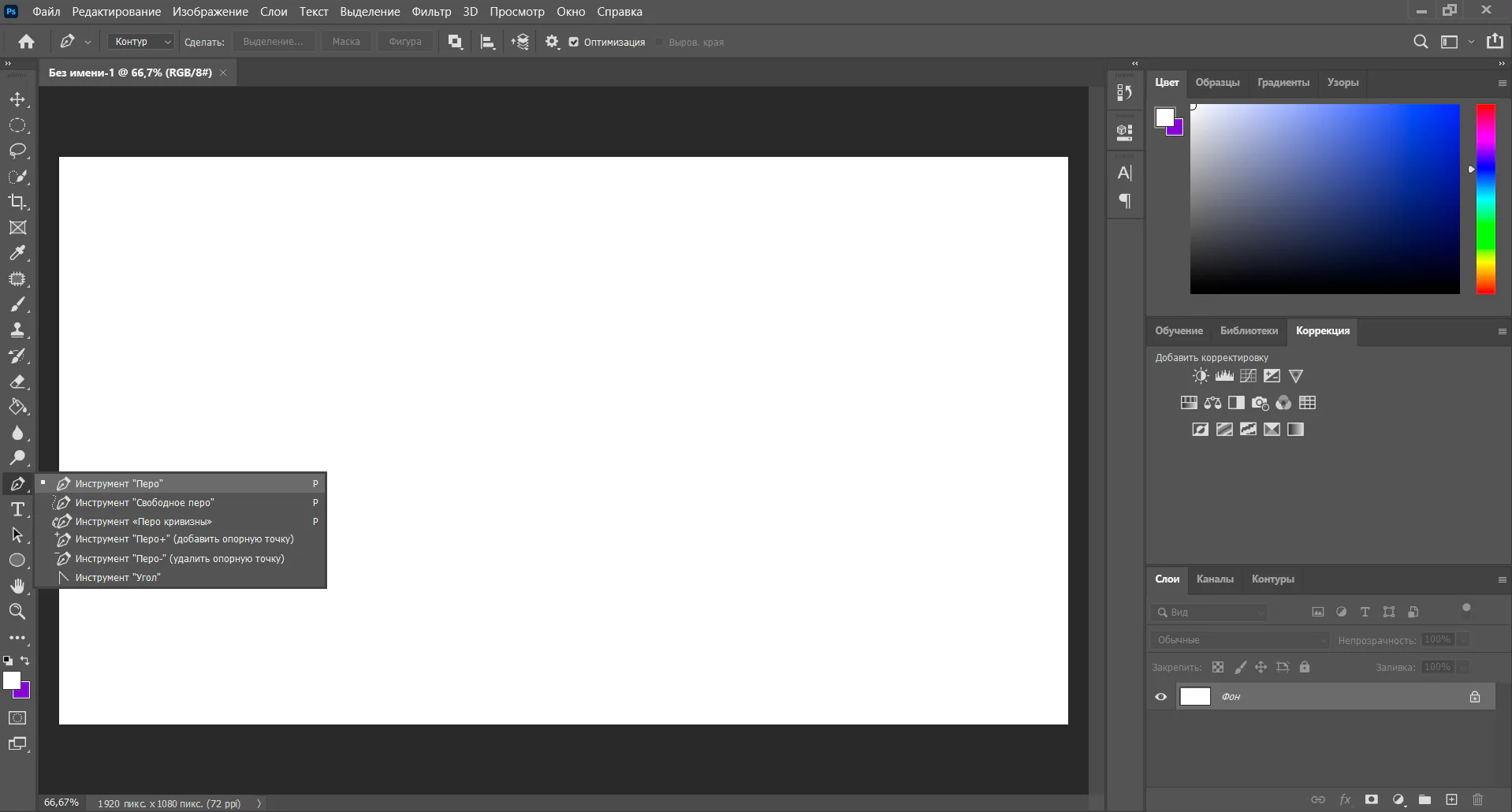The width and height of the screenshot is (1512, 812).
Task: Click the foreground color swatch in the Цвет panel
Action: 1164,117
